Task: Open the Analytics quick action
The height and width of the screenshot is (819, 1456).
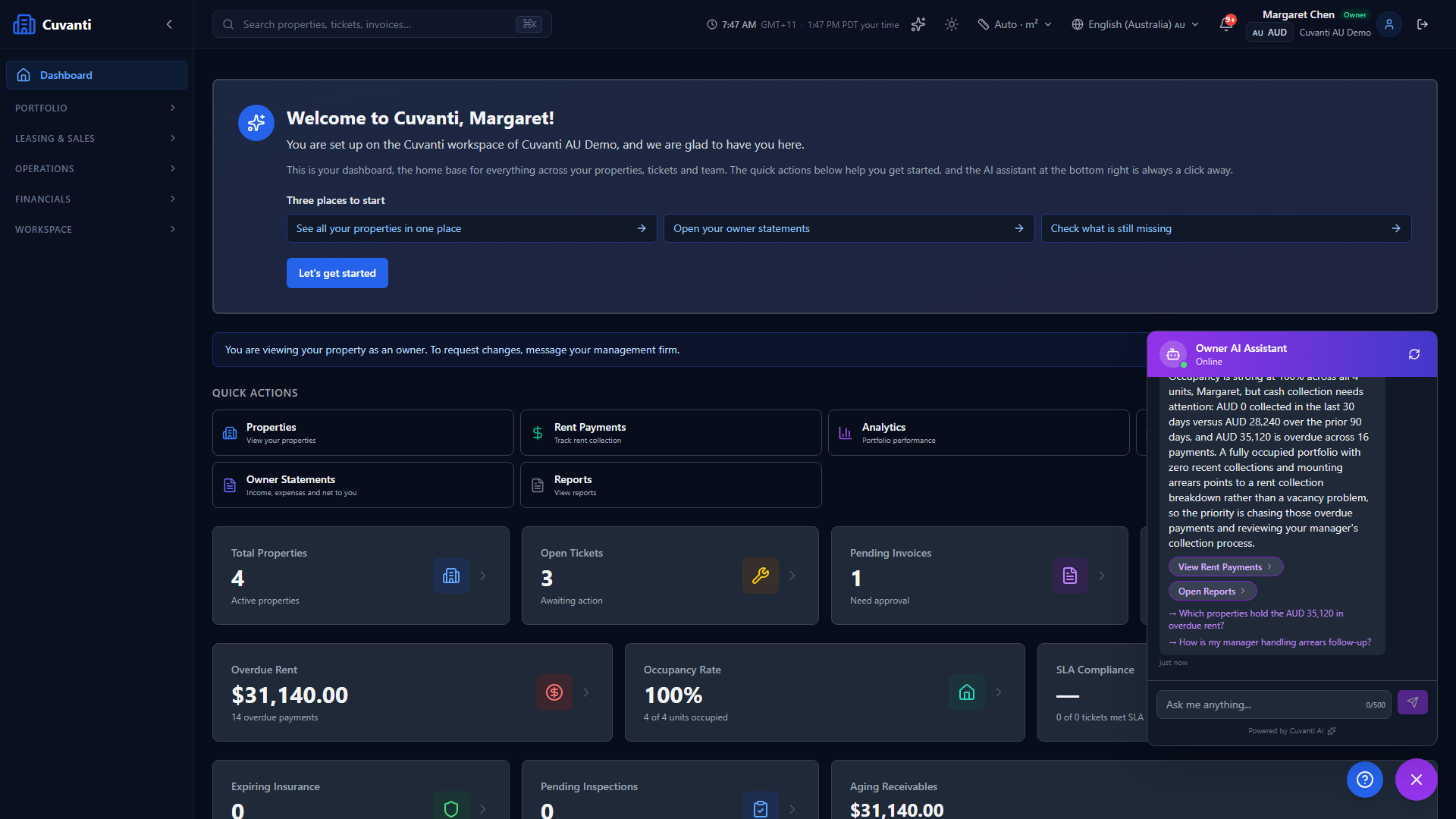Action: (x=978, y=433)
